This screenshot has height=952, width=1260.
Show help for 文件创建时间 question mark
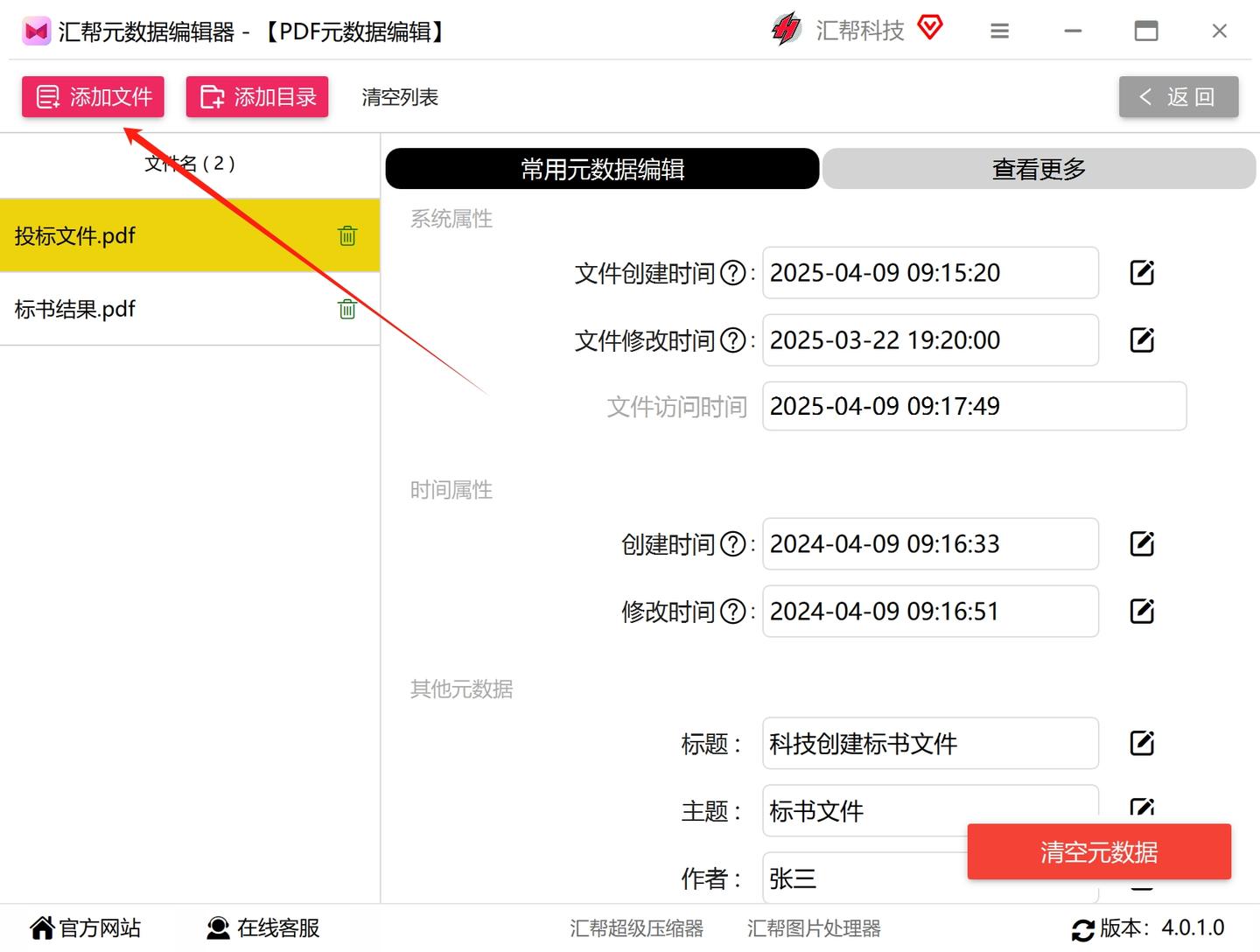[x=732, y=274]
